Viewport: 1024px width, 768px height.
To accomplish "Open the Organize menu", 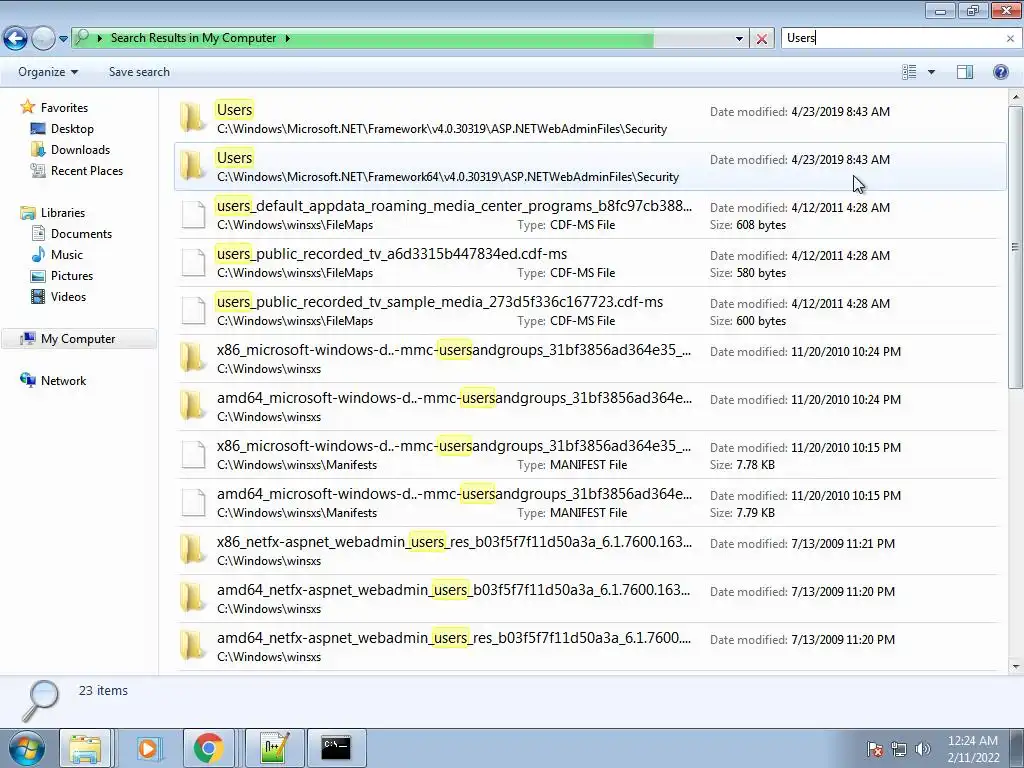I will tap(48, 72).
